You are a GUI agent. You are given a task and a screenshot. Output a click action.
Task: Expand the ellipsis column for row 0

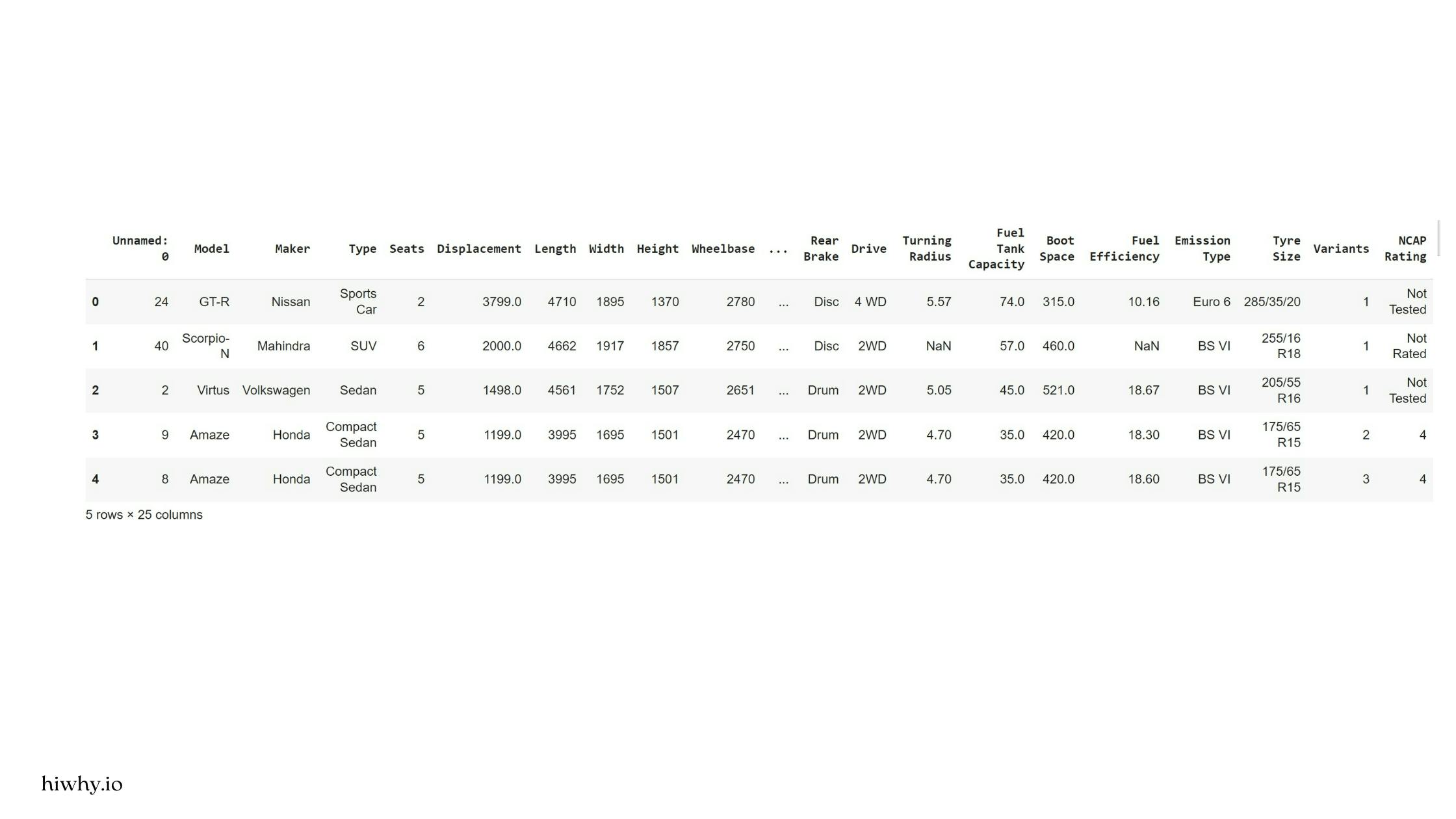(x=782, y=301)
